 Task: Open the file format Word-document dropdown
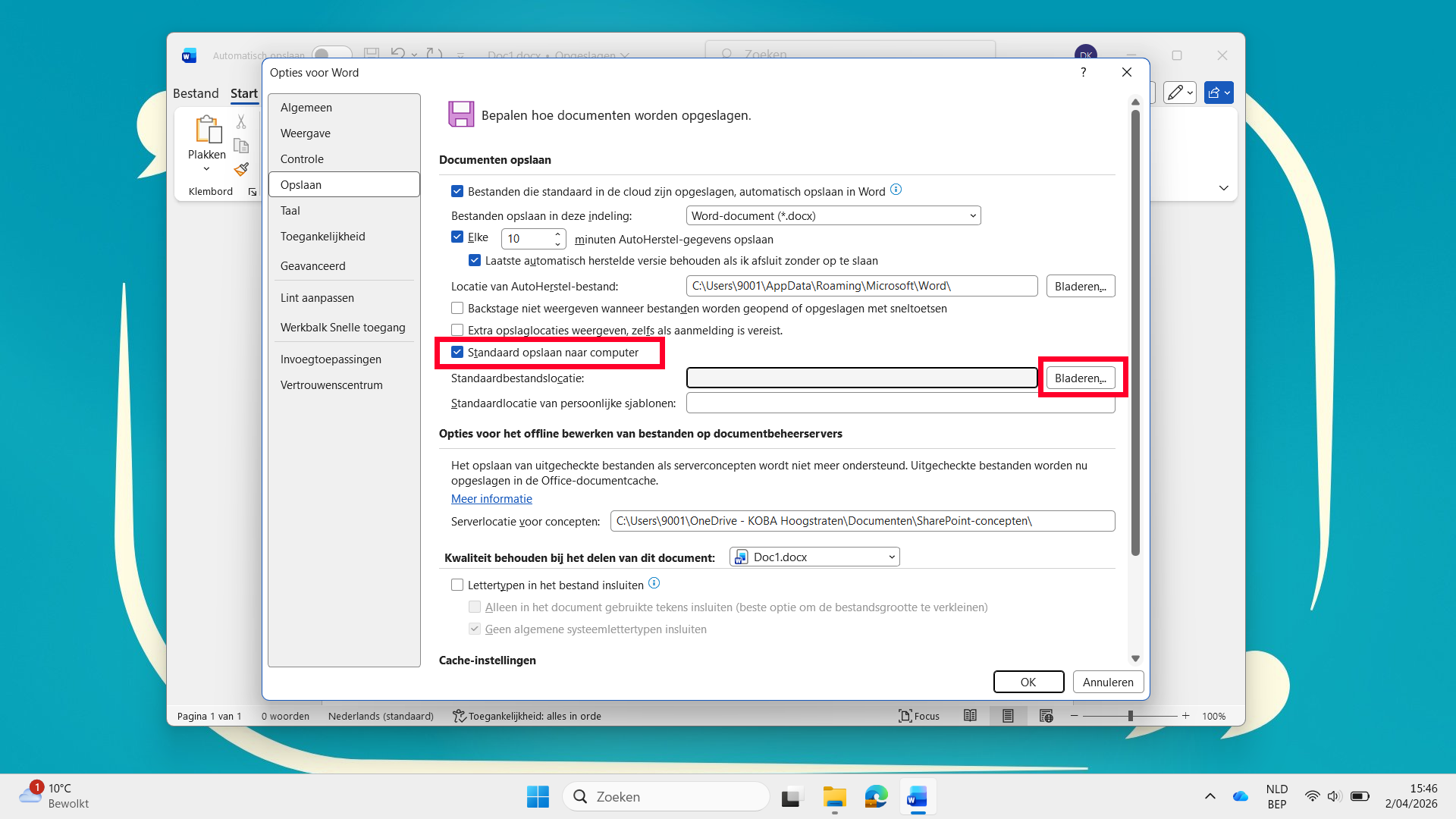click(833, 216)
